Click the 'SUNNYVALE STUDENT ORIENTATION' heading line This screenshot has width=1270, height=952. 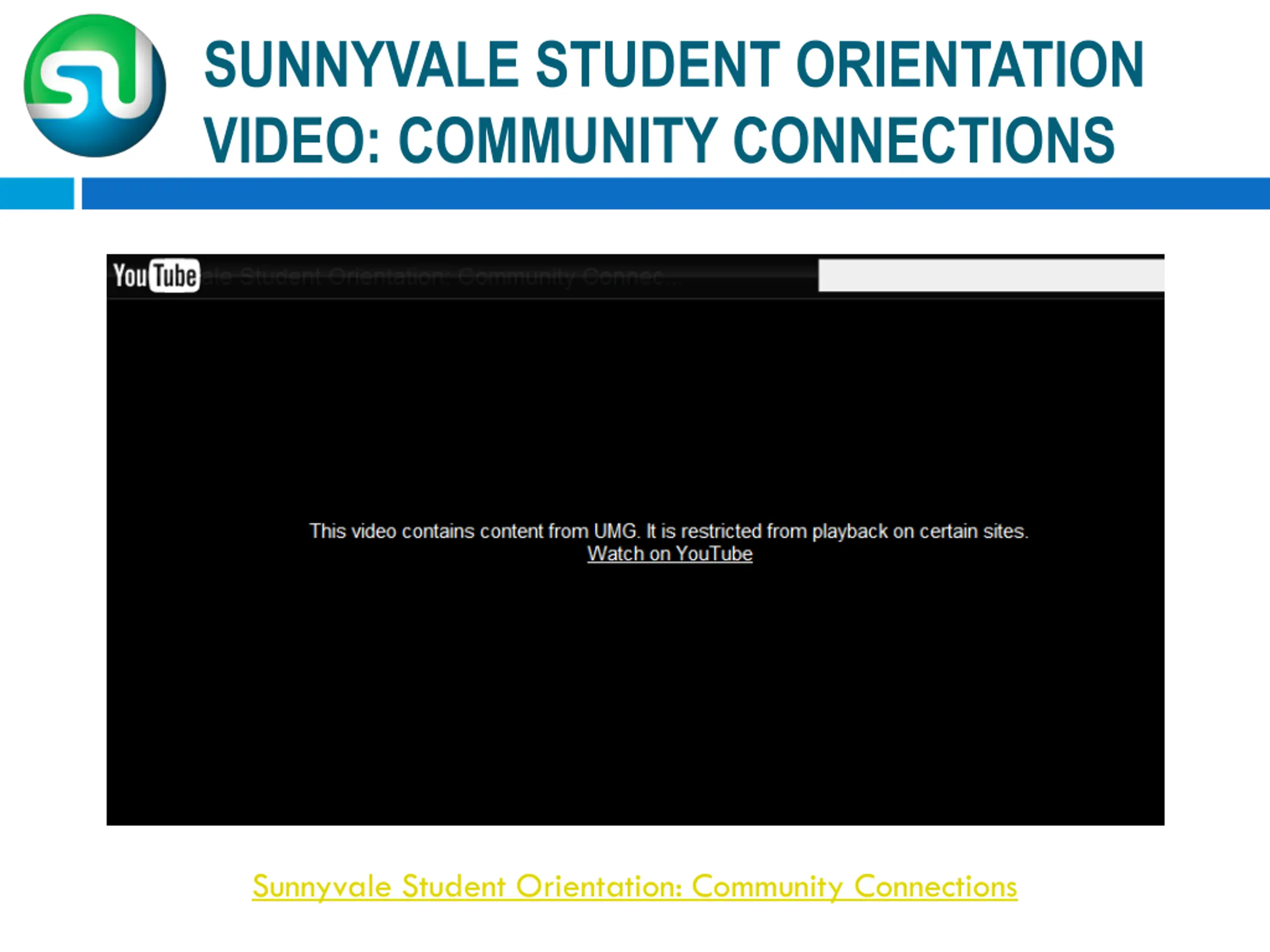click(674, 64)
